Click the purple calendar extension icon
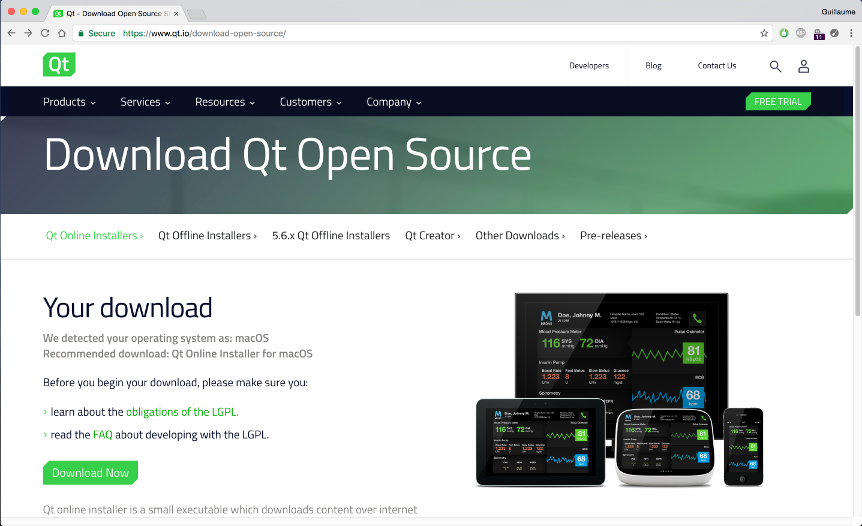The height and width of the screenshot is (526, 862). pos(819,34)
